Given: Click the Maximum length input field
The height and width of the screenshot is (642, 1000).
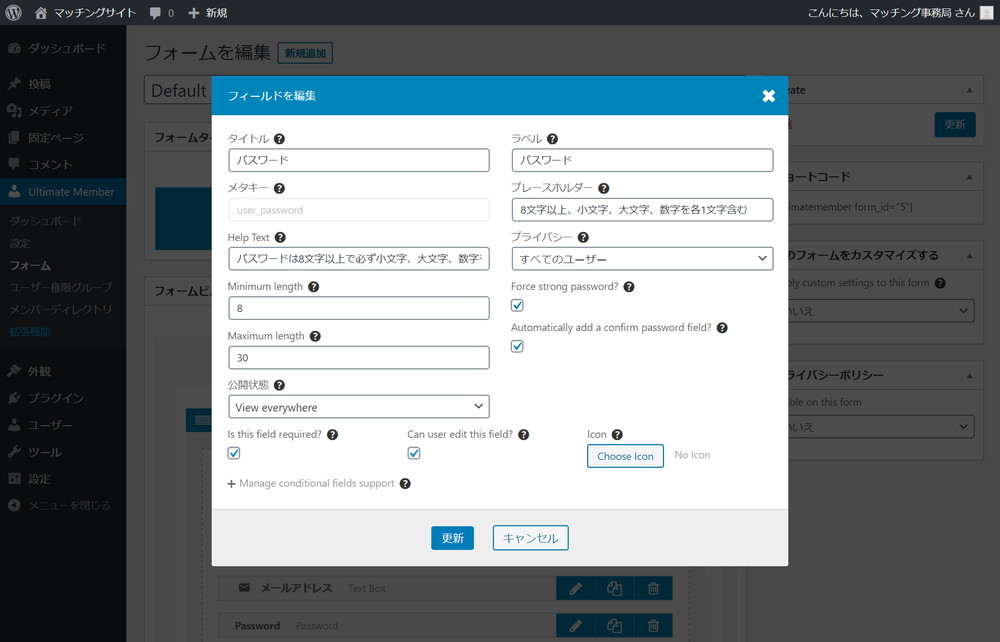Looking at the screenshot, I should 359,358.
